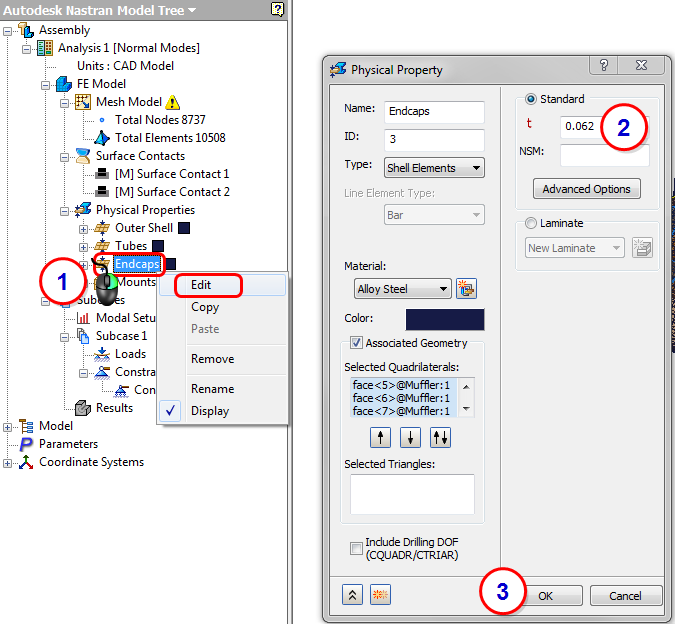
Task: Open the Autodesk Nastran Model Tree dropdown arrow
Action: (x=192, y=10)
